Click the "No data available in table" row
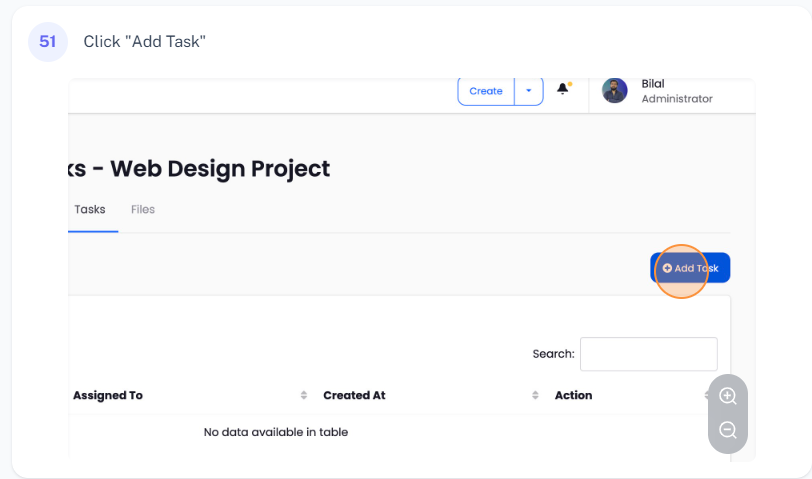 276,432
